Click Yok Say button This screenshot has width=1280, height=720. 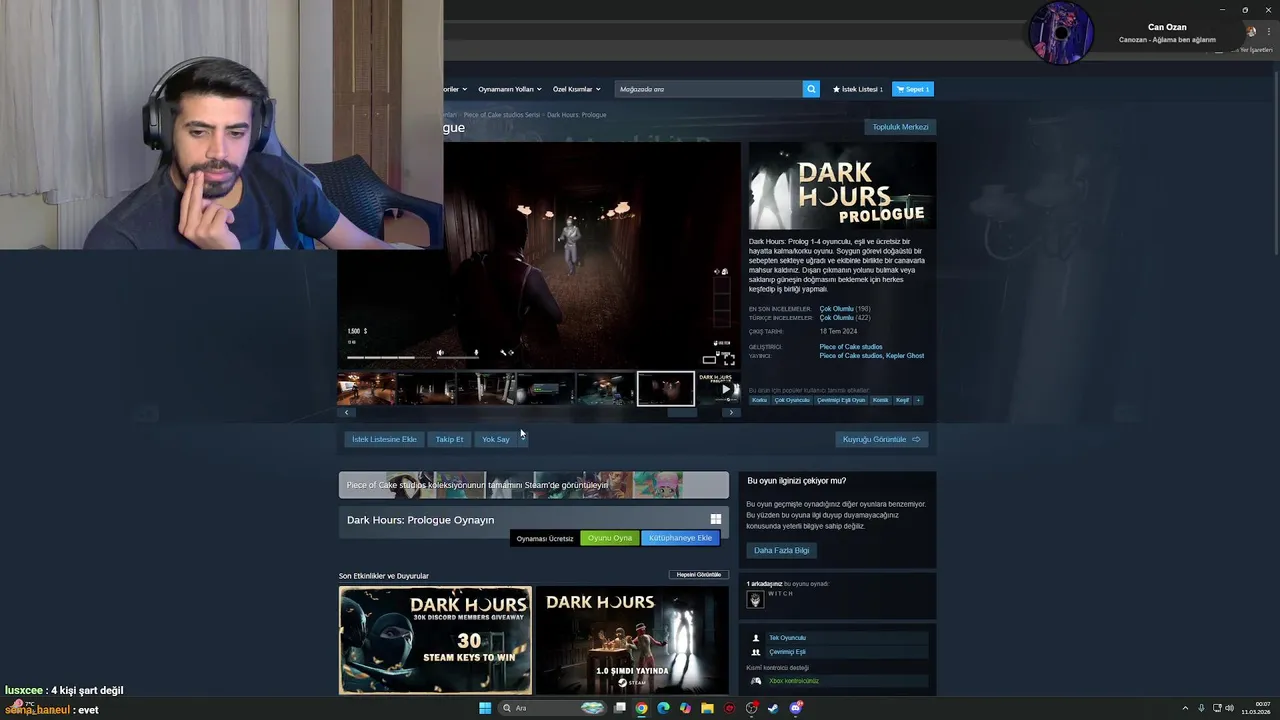495,439
